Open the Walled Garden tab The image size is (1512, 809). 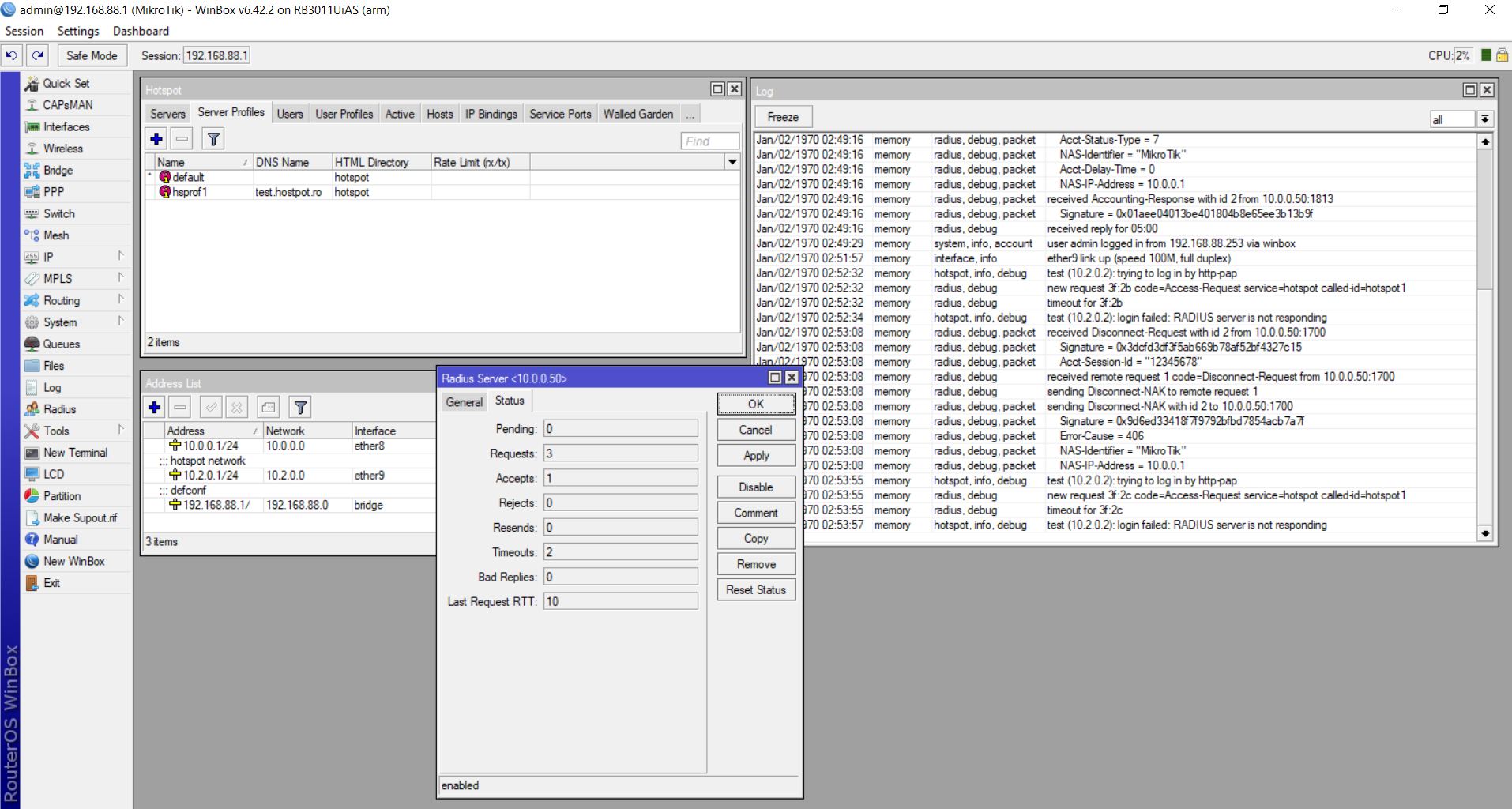tap(638, 115)
